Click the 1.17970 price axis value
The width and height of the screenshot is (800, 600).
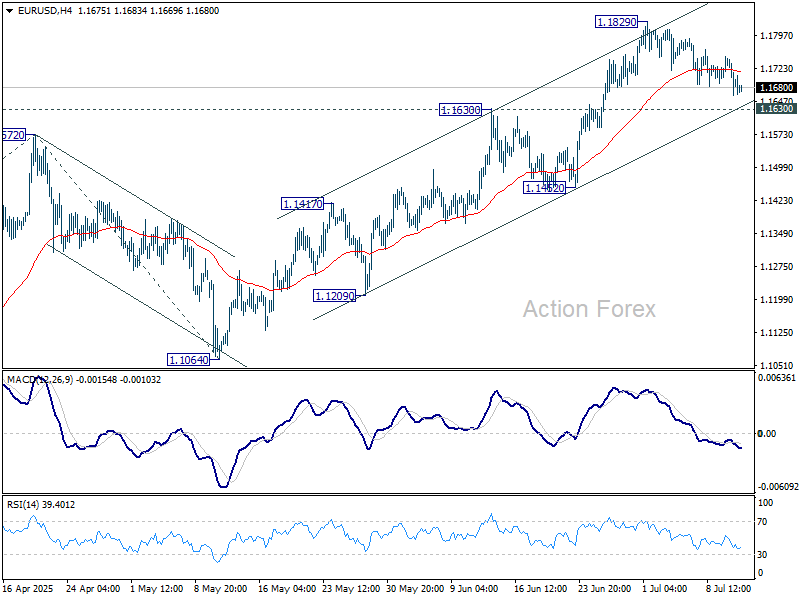tap(777, 36)
